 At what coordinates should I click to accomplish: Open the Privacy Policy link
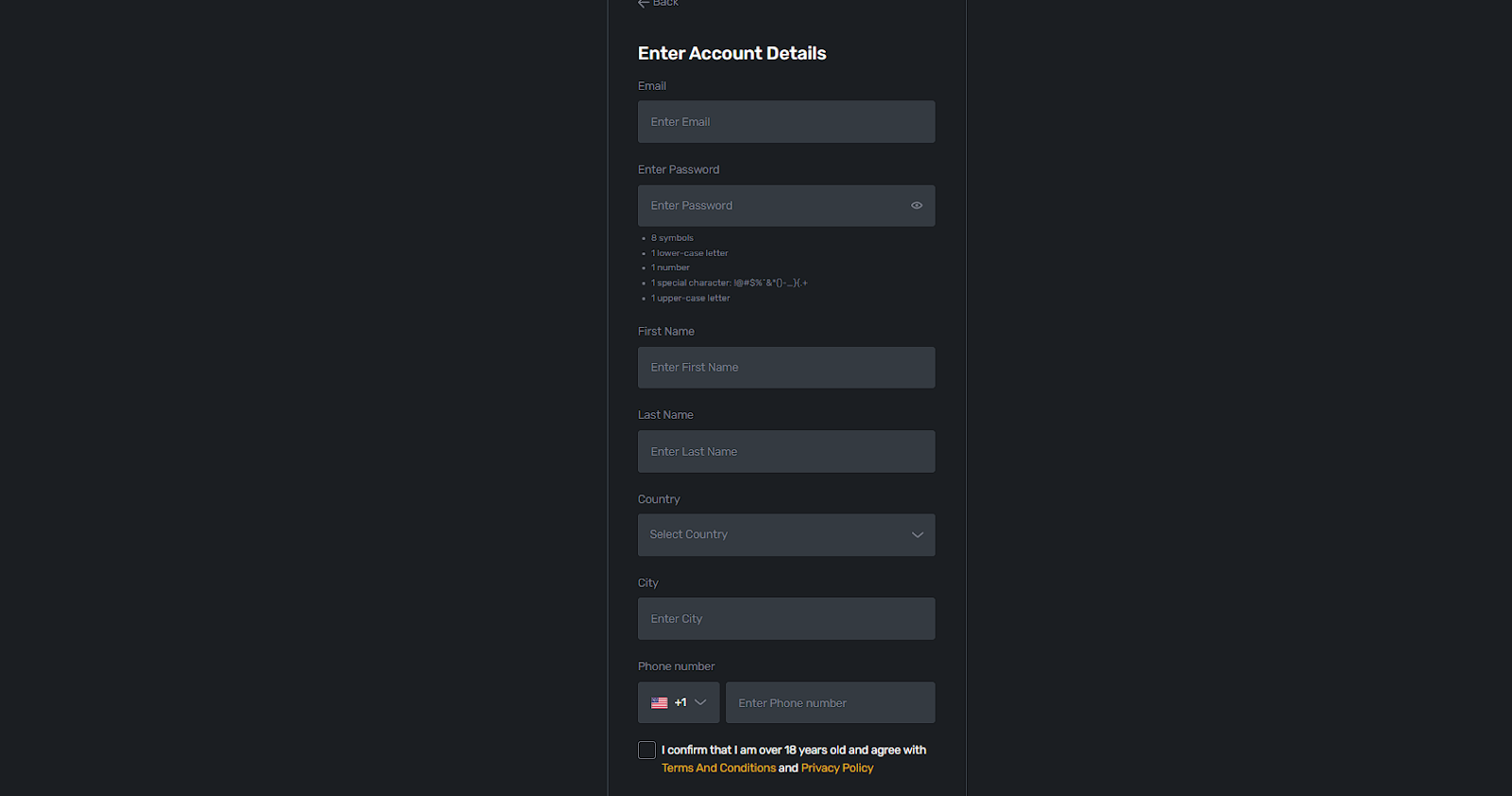[x=837, y=768]
